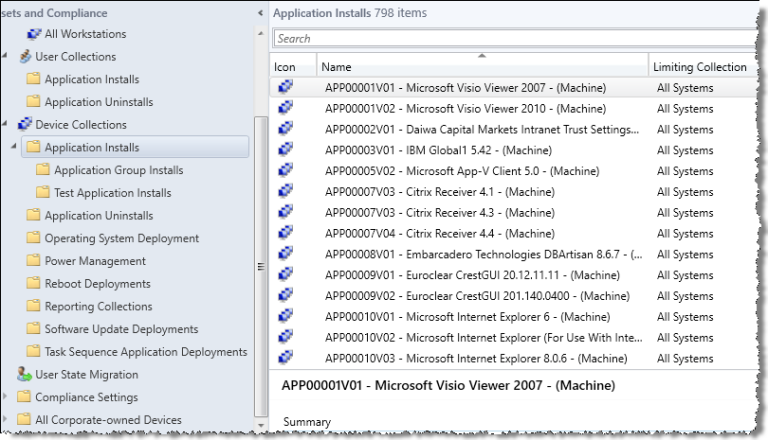Click the Reporting Collections folder icon

click(x=33, y=307)
